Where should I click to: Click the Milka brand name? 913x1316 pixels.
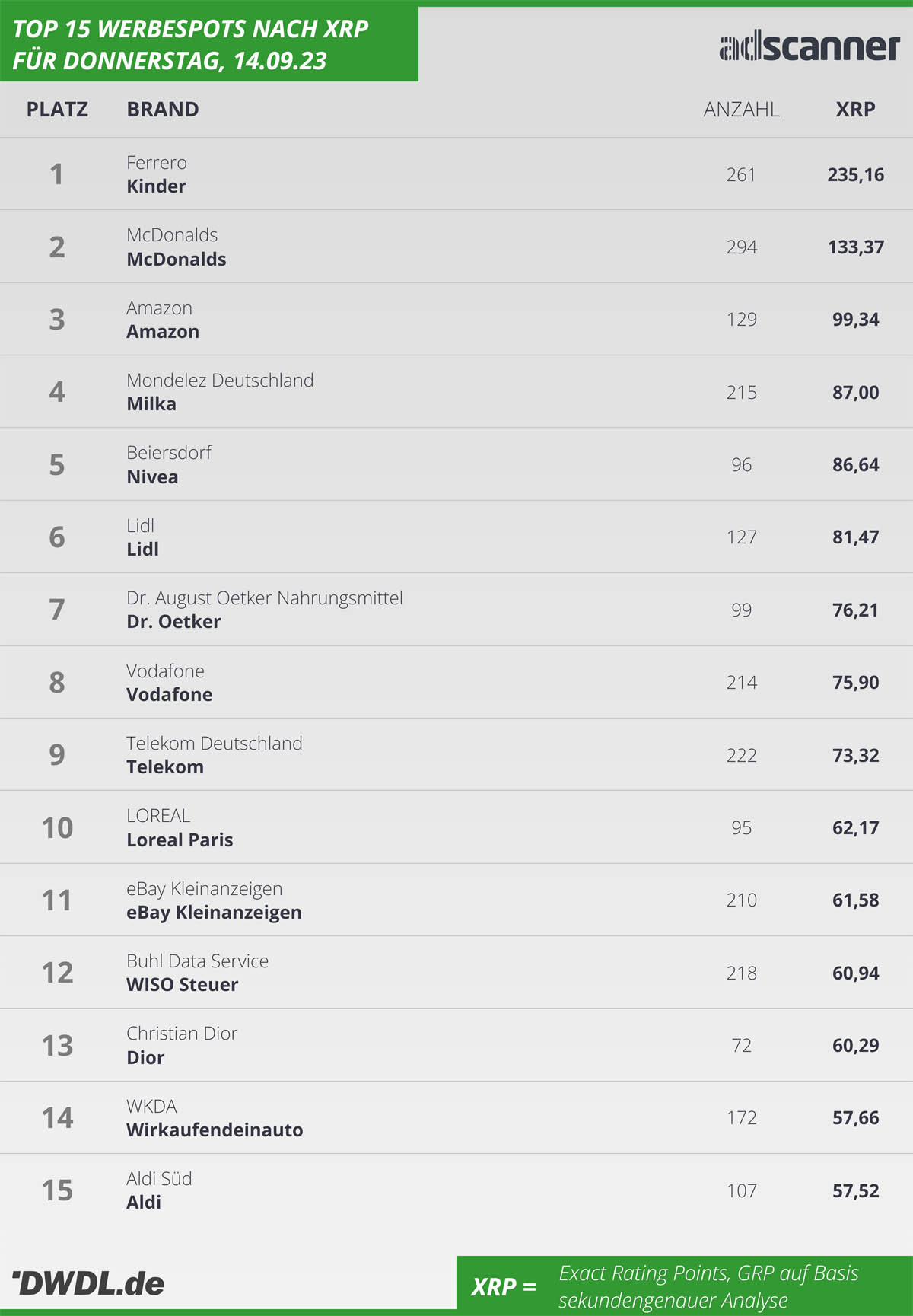pos(151,404)
